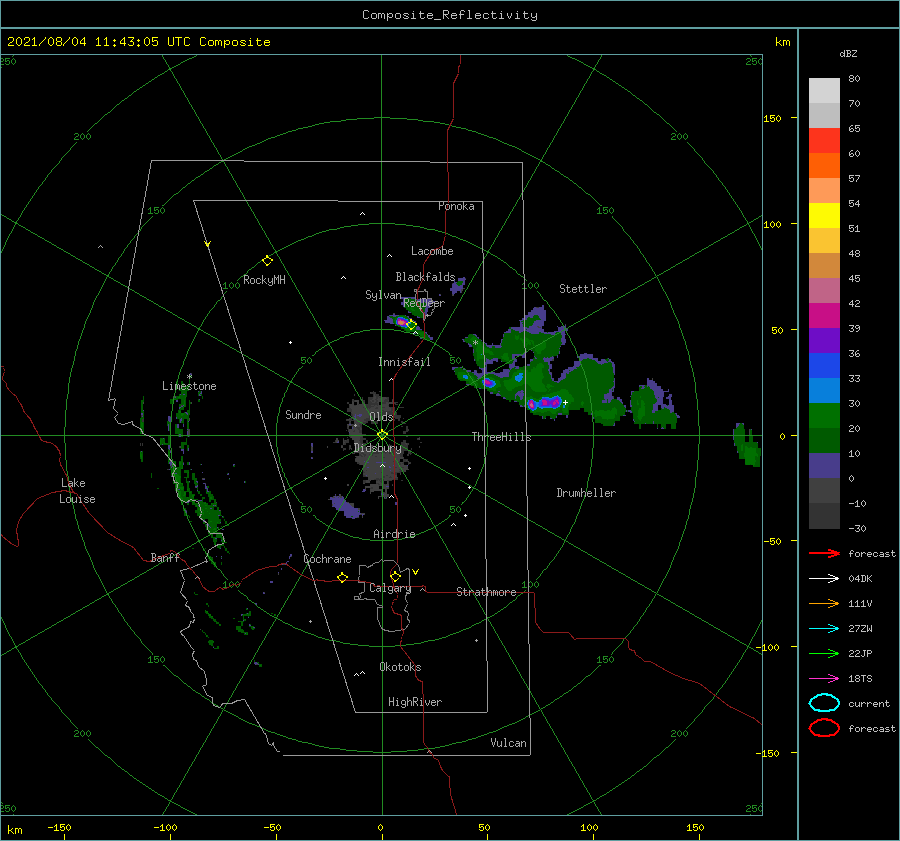Select the blue 36 dBZ color swatch
900x841 pixels.
pos(824,365)
